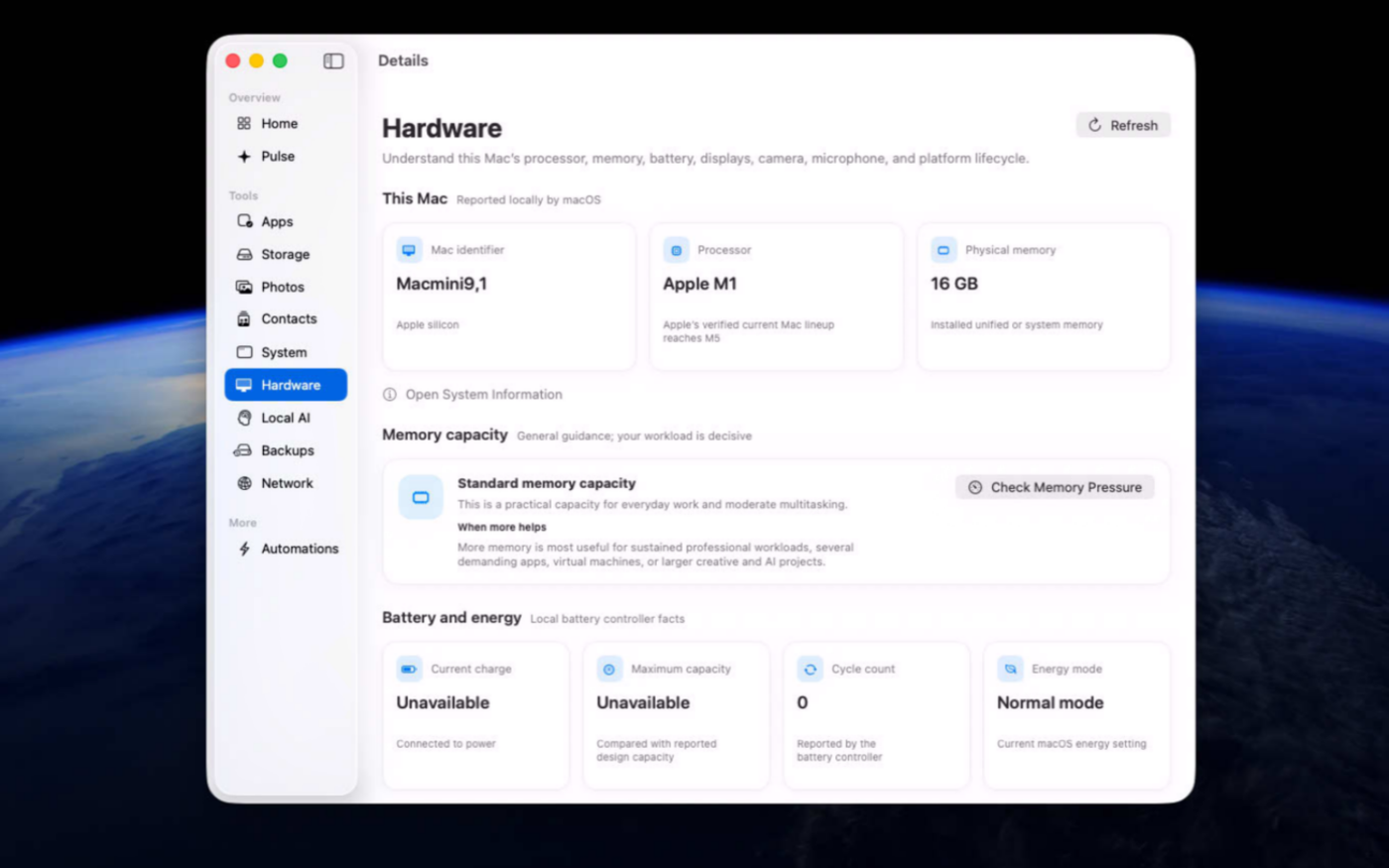This screenshot has height=868, width=1389.
Task: Click Check Memory Pressure button
Action: point(1055,487)
